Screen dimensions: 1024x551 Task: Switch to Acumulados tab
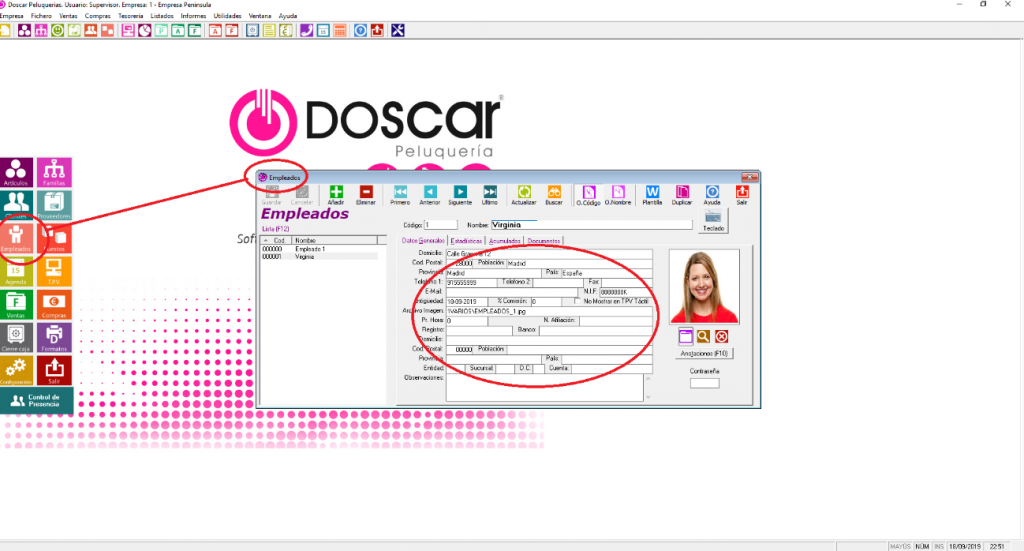(x=505, y=241)
